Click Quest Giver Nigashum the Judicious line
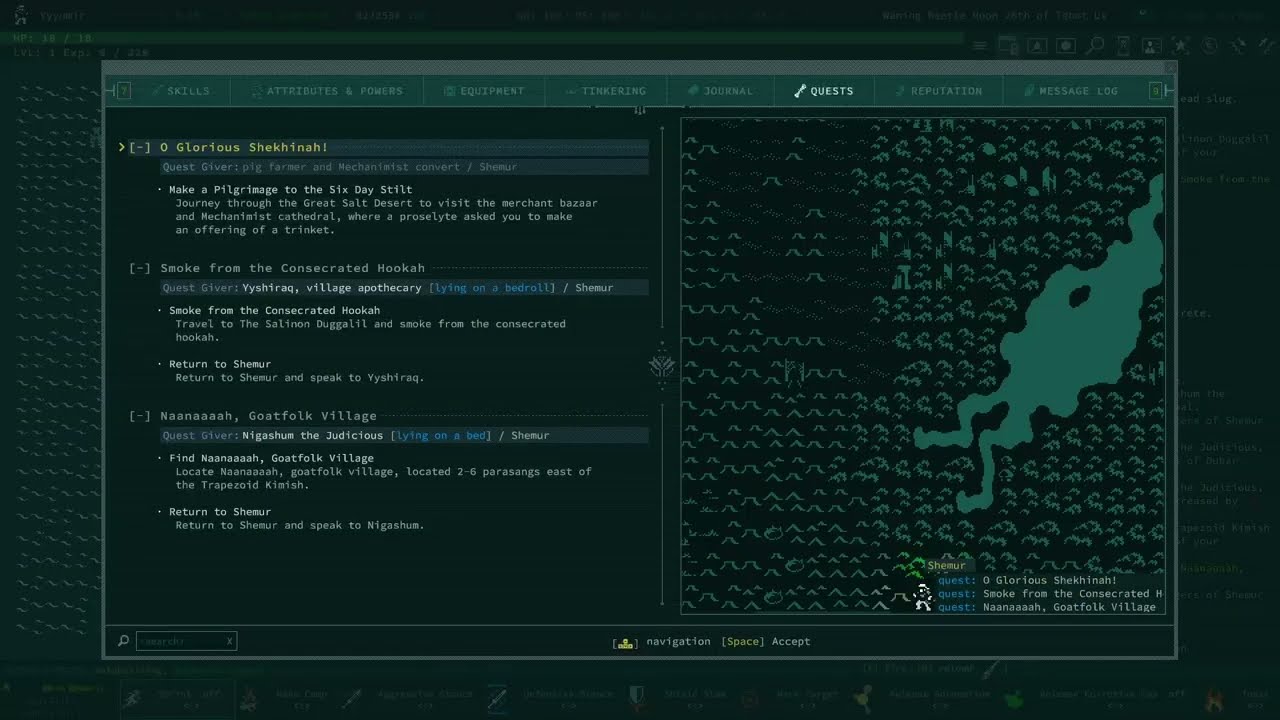The height and width of the screenshot is (720, 1280). click(404, 435)
